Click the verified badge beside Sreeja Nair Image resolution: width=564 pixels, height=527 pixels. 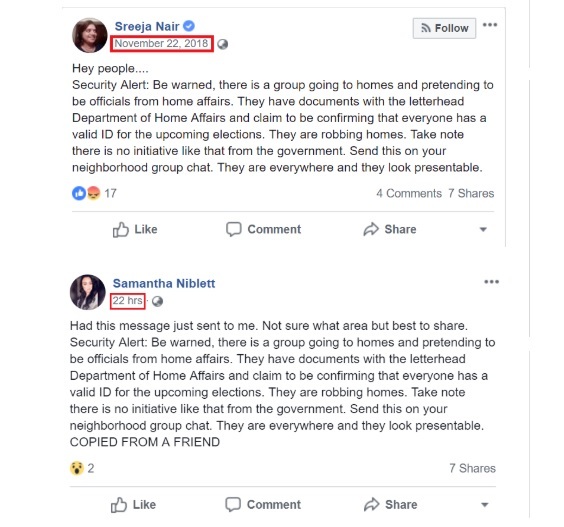tap(189, 26)
